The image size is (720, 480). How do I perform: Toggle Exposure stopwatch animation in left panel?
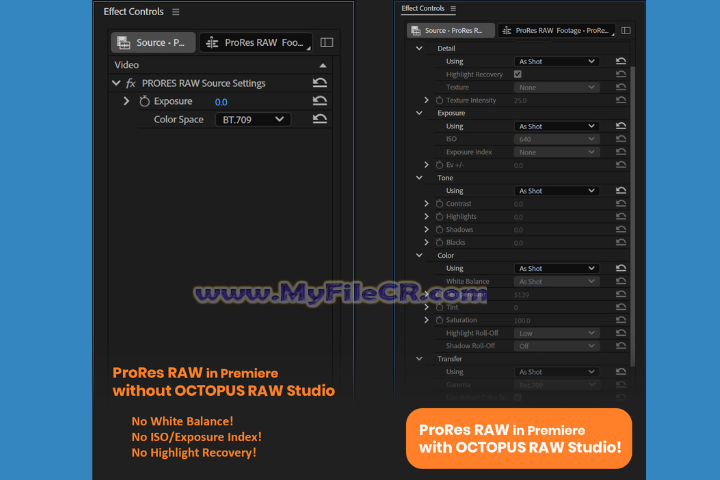(x=144, y=101)
